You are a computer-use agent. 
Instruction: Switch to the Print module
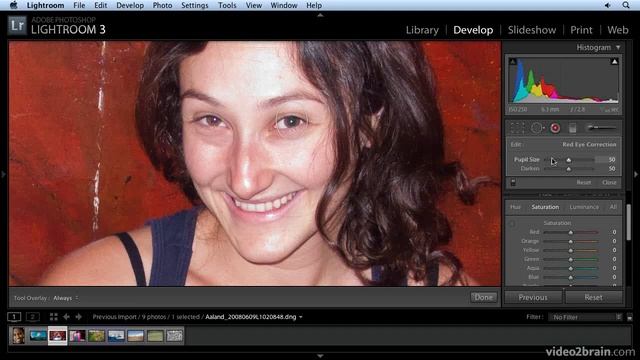pyautogui.click(x=581, y=30)
